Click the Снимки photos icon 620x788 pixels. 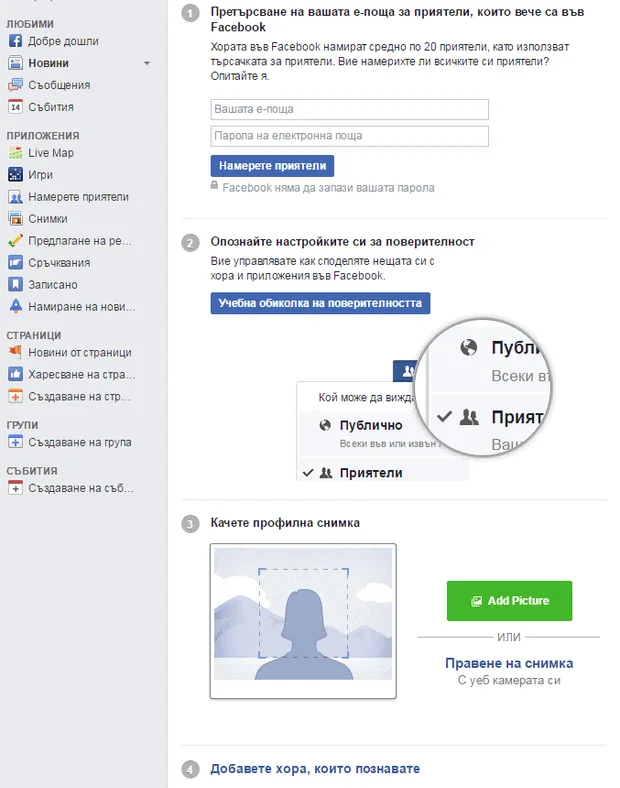[16, 219]
